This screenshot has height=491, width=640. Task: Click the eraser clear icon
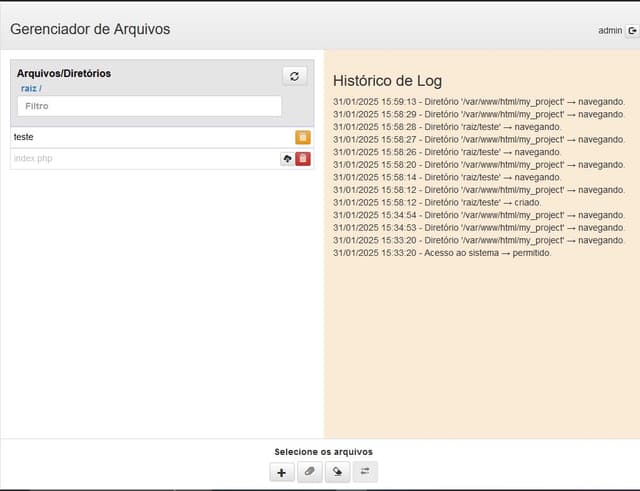(x=337, y=472)
